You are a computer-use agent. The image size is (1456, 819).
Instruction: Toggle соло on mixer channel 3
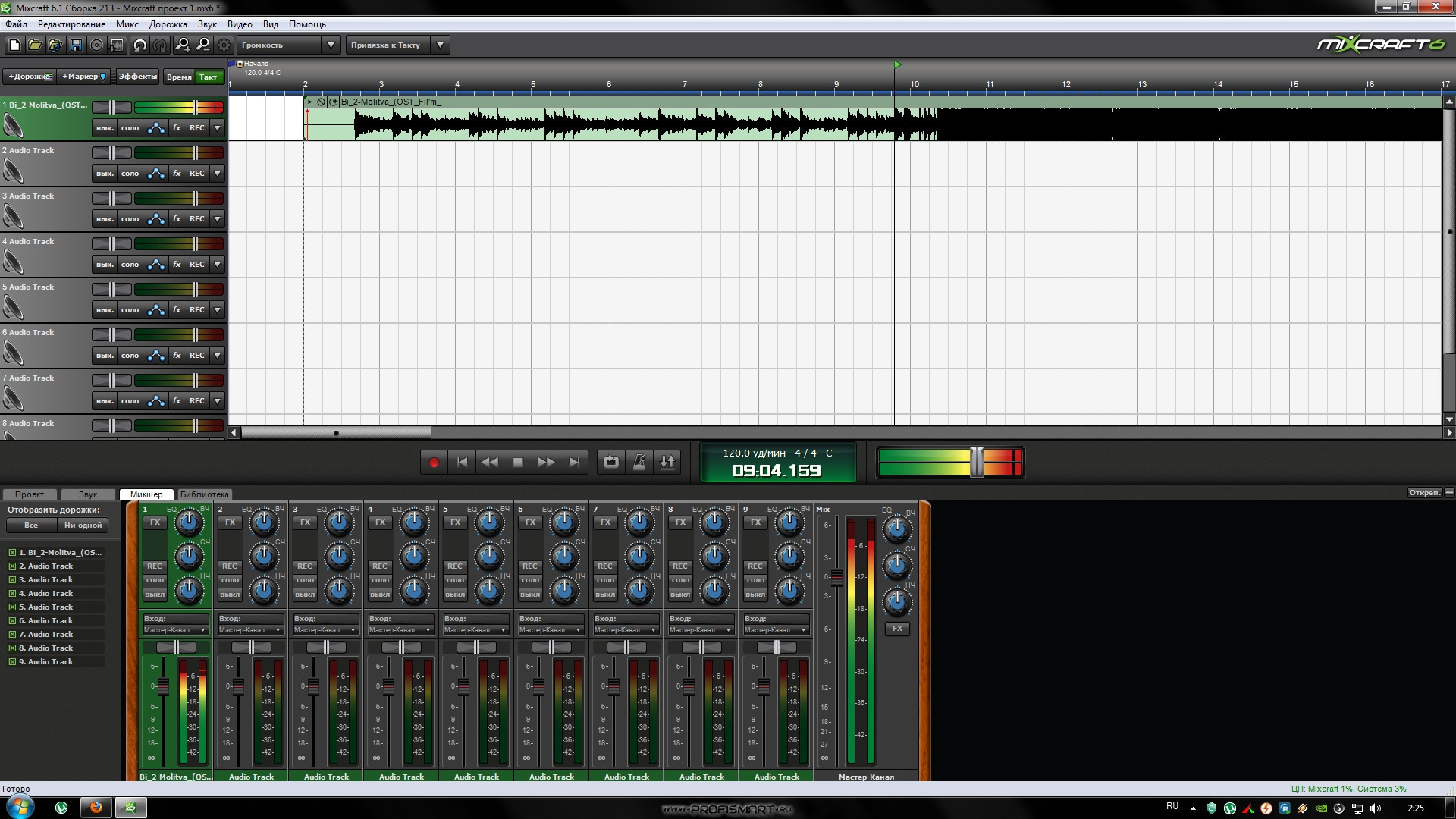point(305,580)
